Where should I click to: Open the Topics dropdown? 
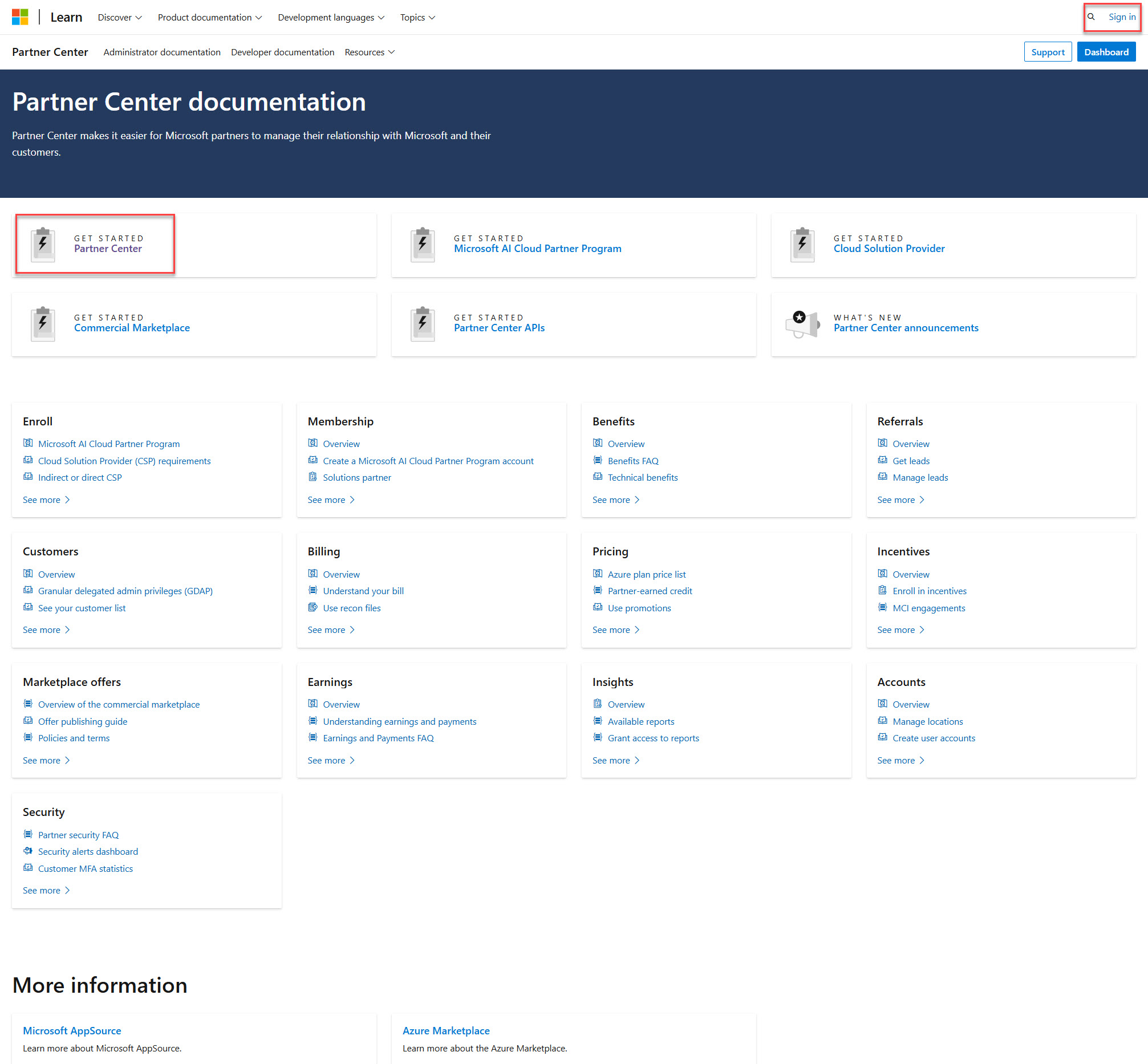[x=418, y=17]
